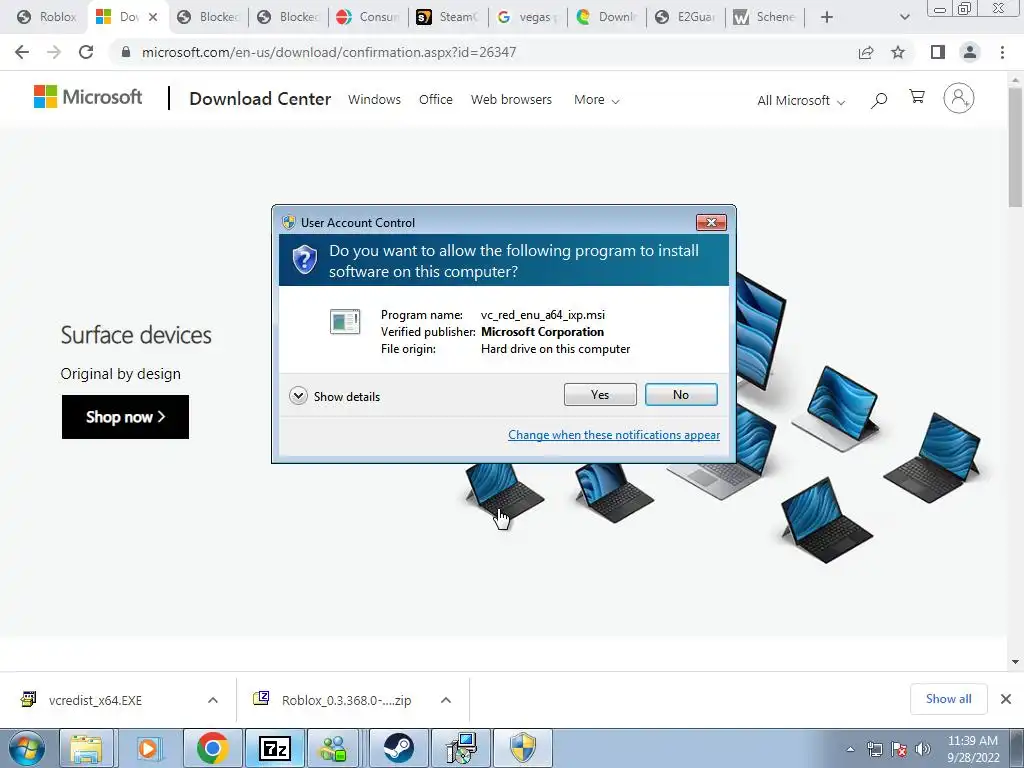The width and height of the screenshot is (1024, 768).
Task: Close the User Account Control dialog
Action: [711, 223]
